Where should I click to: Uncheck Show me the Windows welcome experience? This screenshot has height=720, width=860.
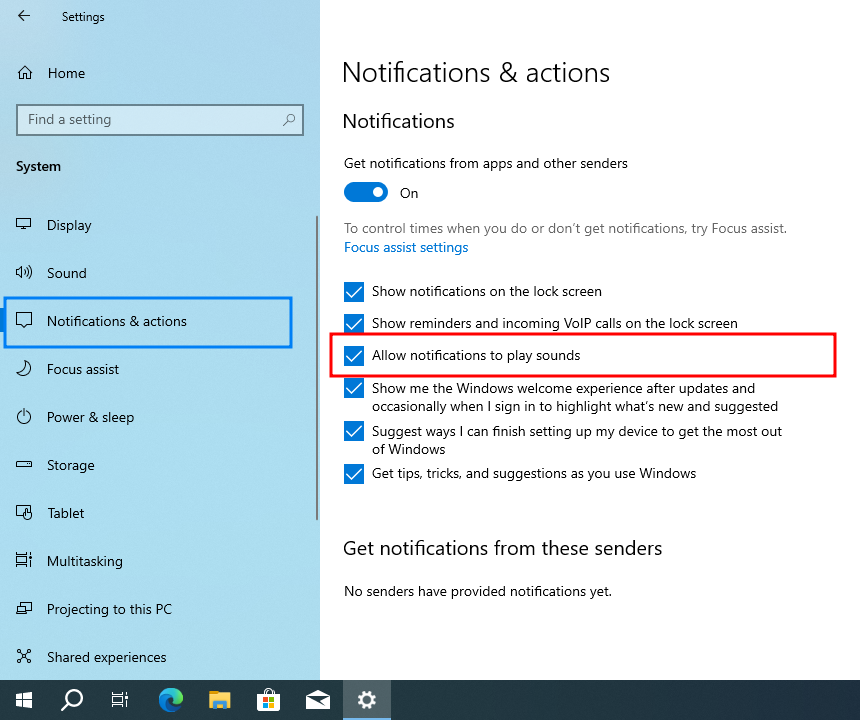(x=354, y=388)
